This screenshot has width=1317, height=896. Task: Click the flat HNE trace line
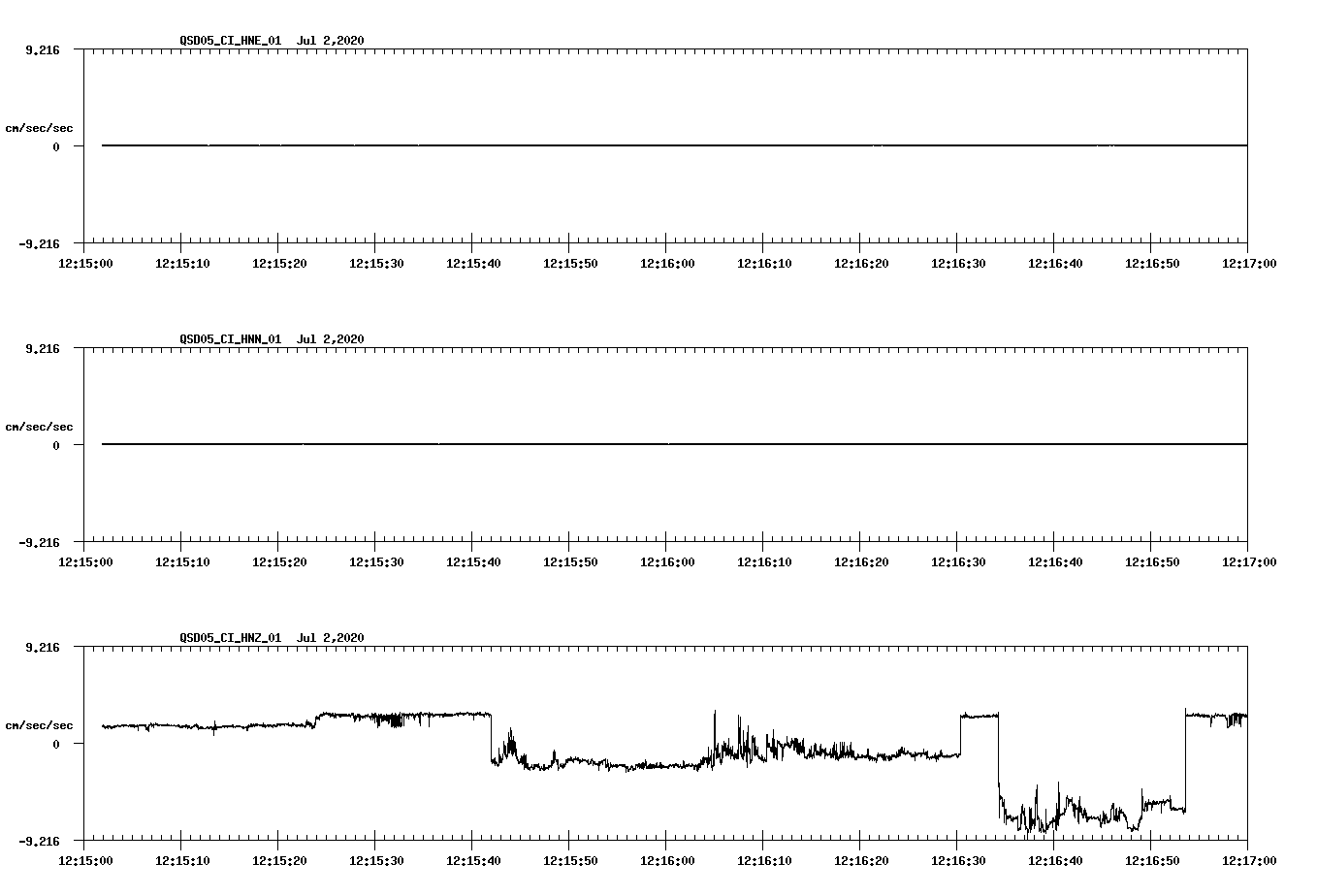pyautogui.click(x=674, y=145)
